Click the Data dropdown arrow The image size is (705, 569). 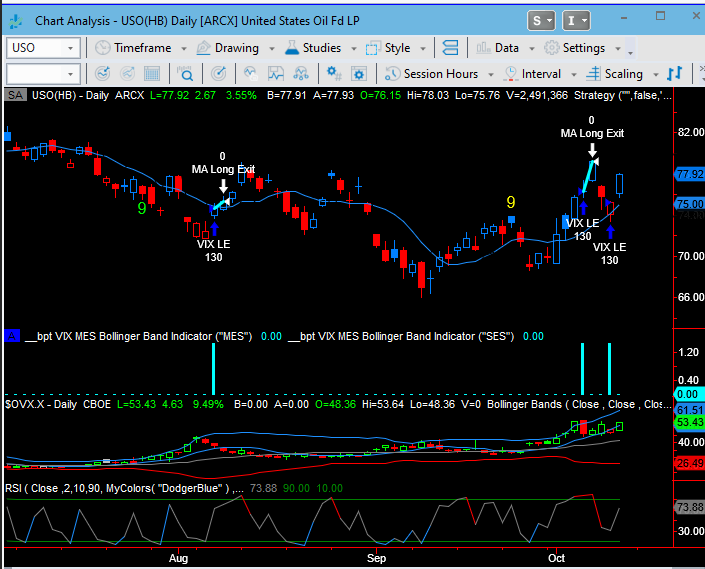point(532,49)
